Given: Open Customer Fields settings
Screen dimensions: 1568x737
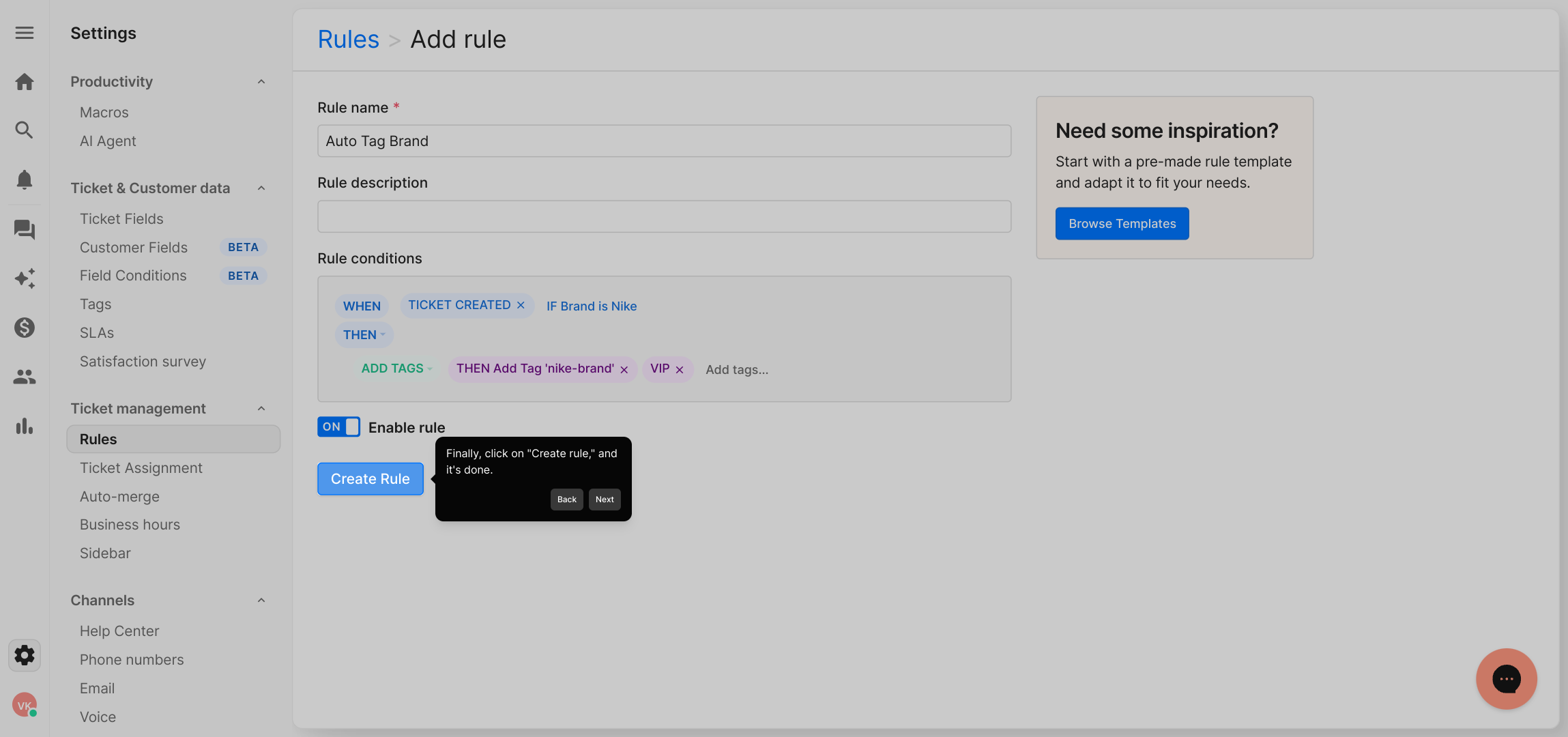Looking at the screenshot, I should tap(134, 248).
